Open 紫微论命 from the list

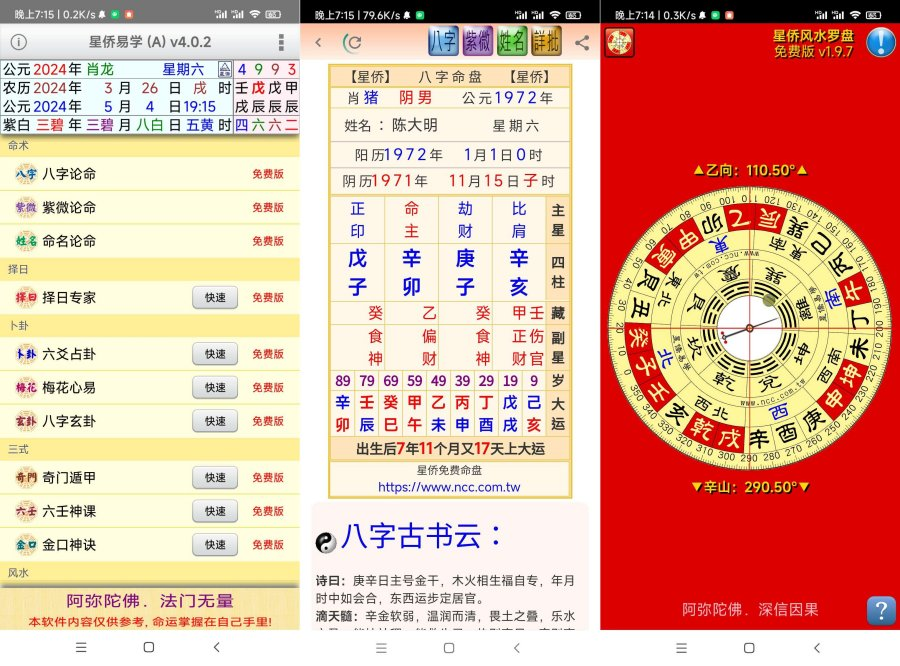coord(70,207)
